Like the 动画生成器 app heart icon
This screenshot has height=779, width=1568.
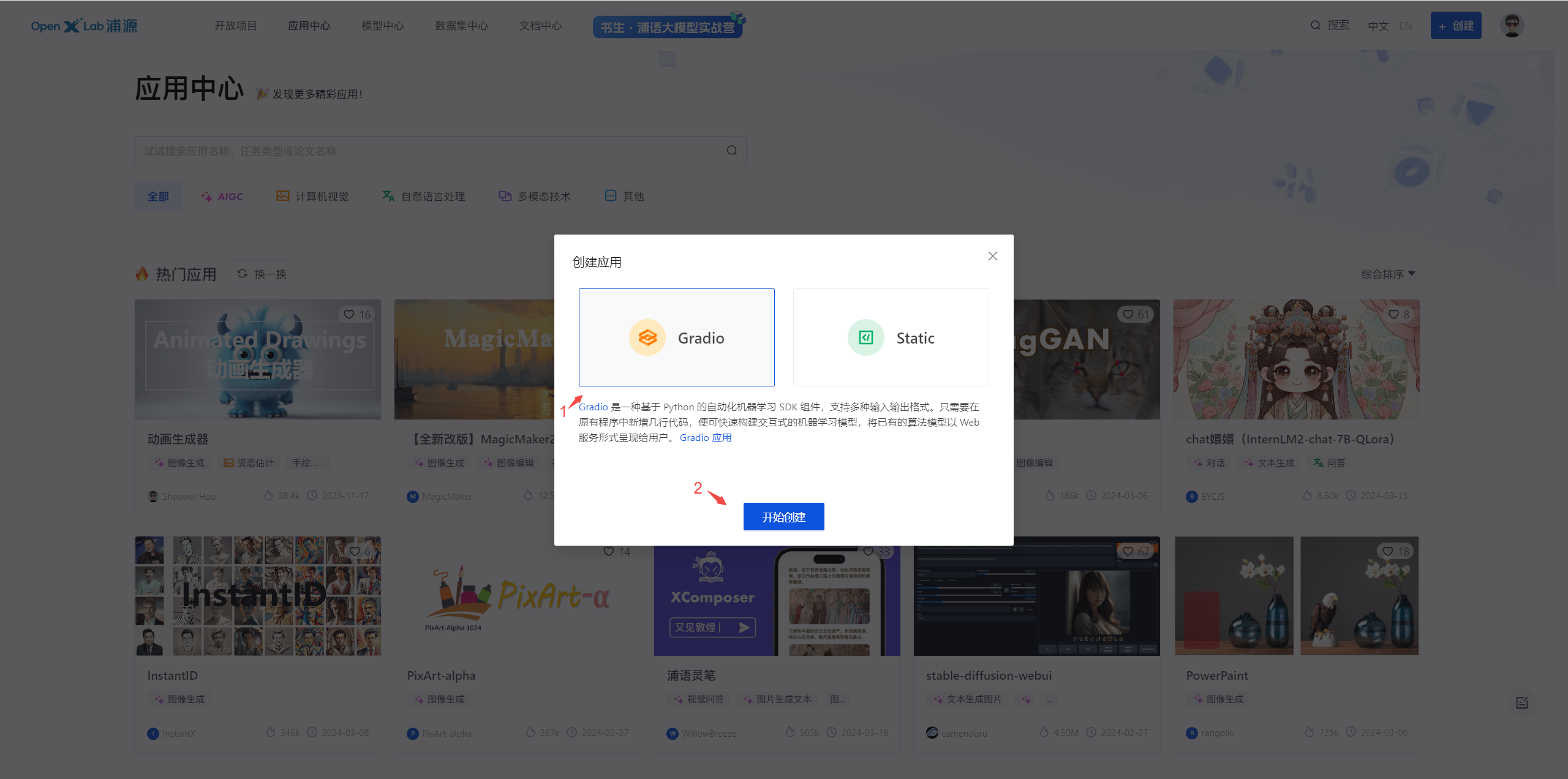coord(349,314)
